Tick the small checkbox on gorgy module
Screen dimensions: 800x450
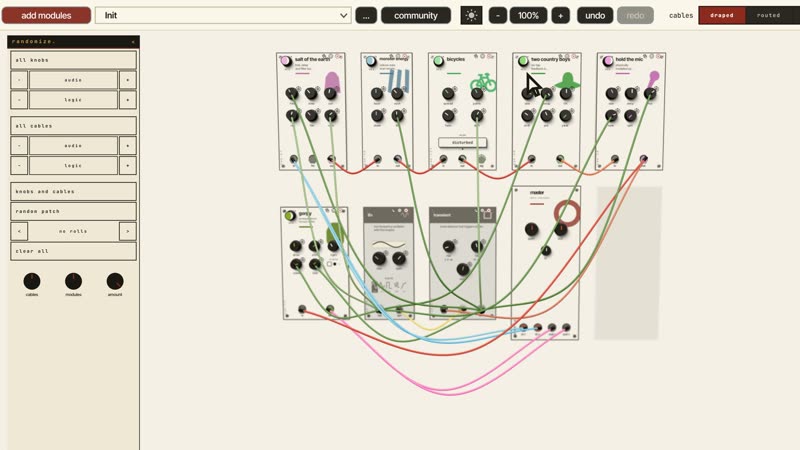329,264
